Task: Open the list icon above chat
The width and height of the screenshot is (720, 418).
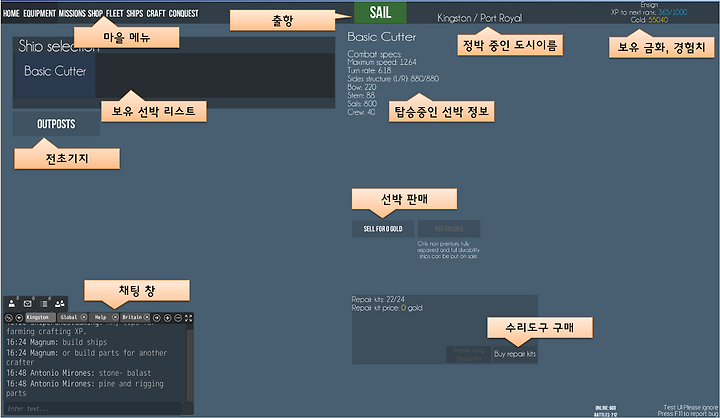Action: point(44,304)
